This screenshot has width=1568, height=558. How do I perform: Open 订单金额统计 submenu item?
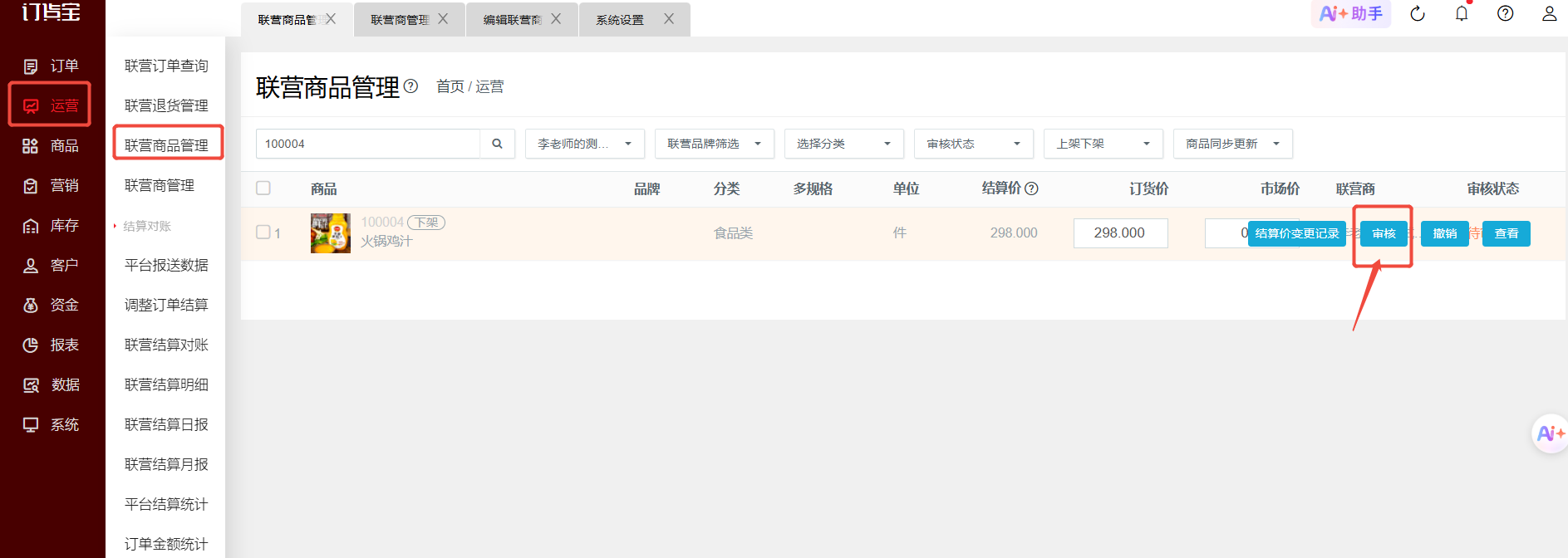point(166,544)
